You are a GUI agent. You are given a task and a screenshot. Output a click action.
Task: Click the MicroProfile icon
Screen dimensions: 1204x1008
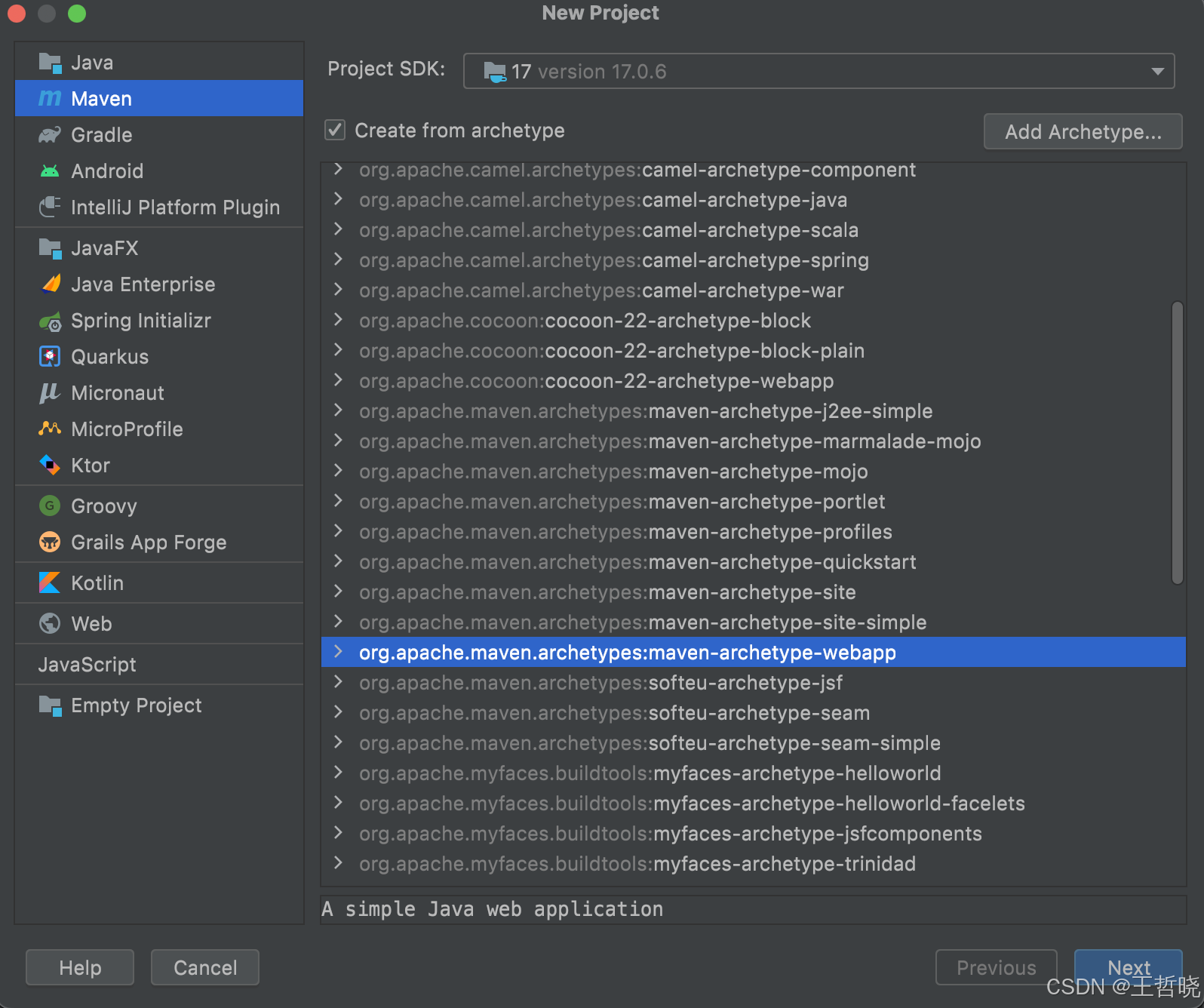tap(50, 429)
